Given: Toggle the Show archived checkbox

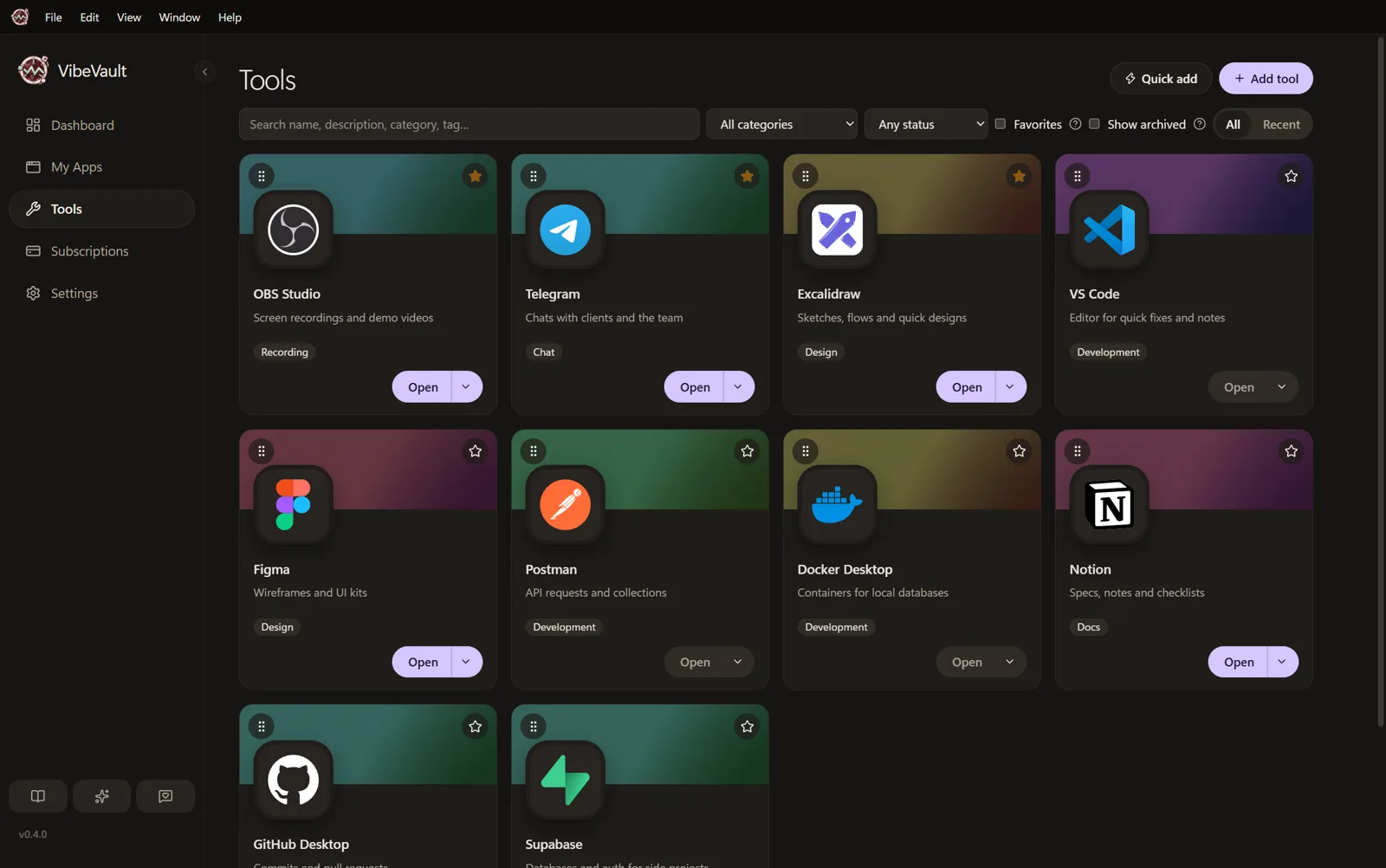Looking at the screenshot, I should (1094, 124).
